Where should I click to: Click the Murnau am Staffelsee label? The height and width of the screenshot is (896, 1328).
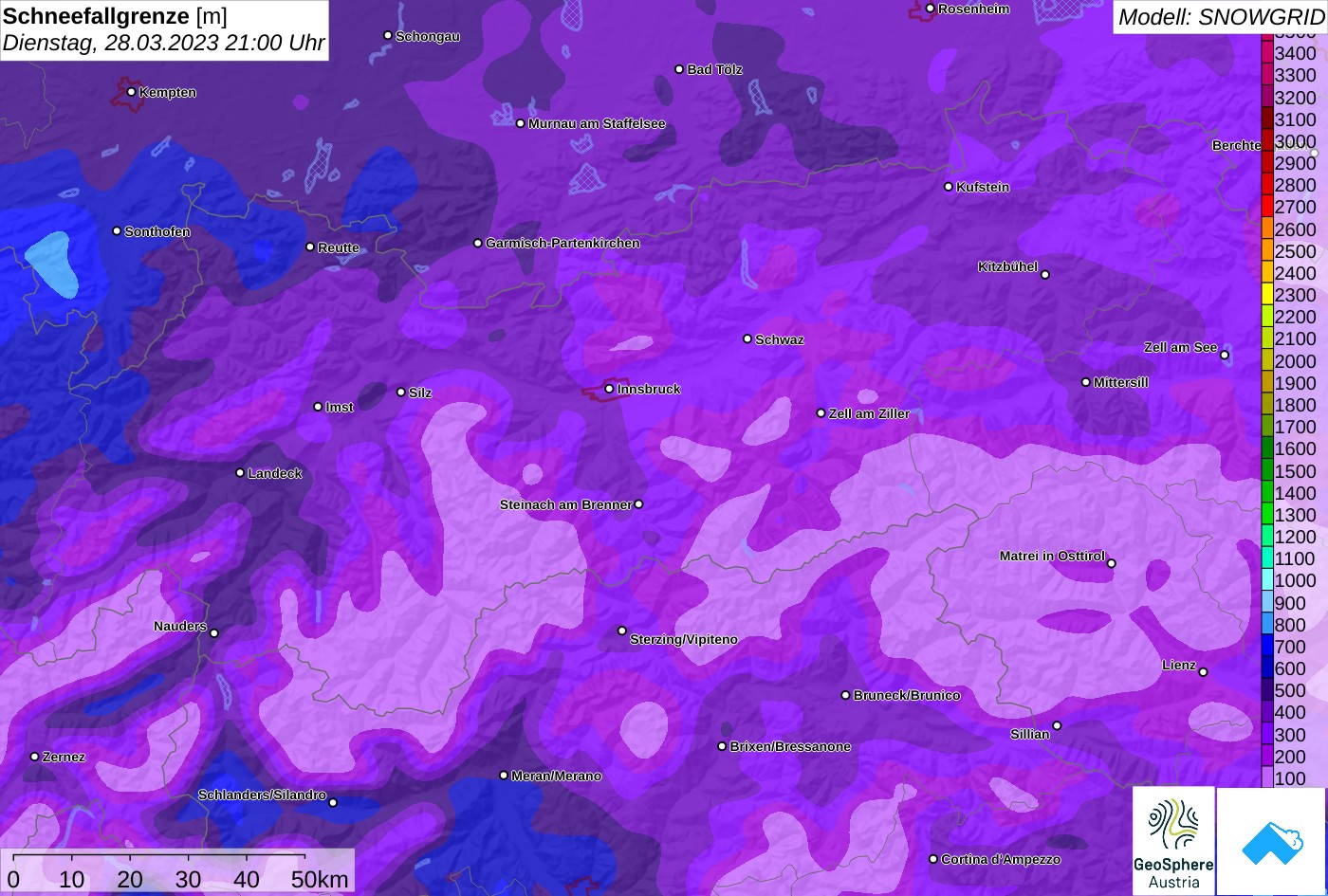tap(597, 123)
